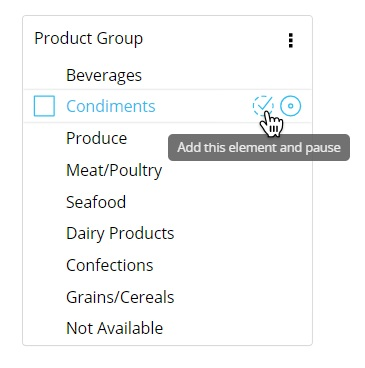Viewport: 365px width, 368px height.
Task: Choose Dairy Products from the list
Action: coord(120,233)
